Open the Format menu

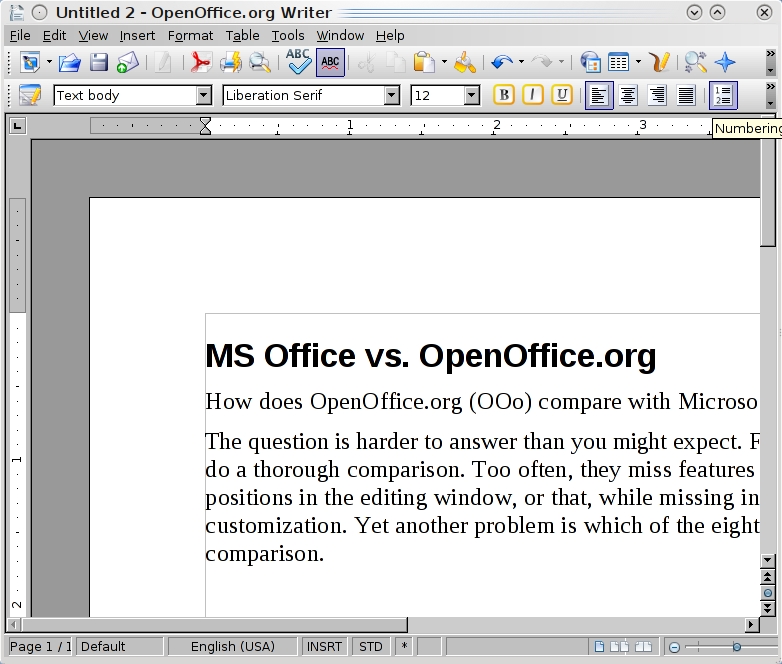(190, 35)
